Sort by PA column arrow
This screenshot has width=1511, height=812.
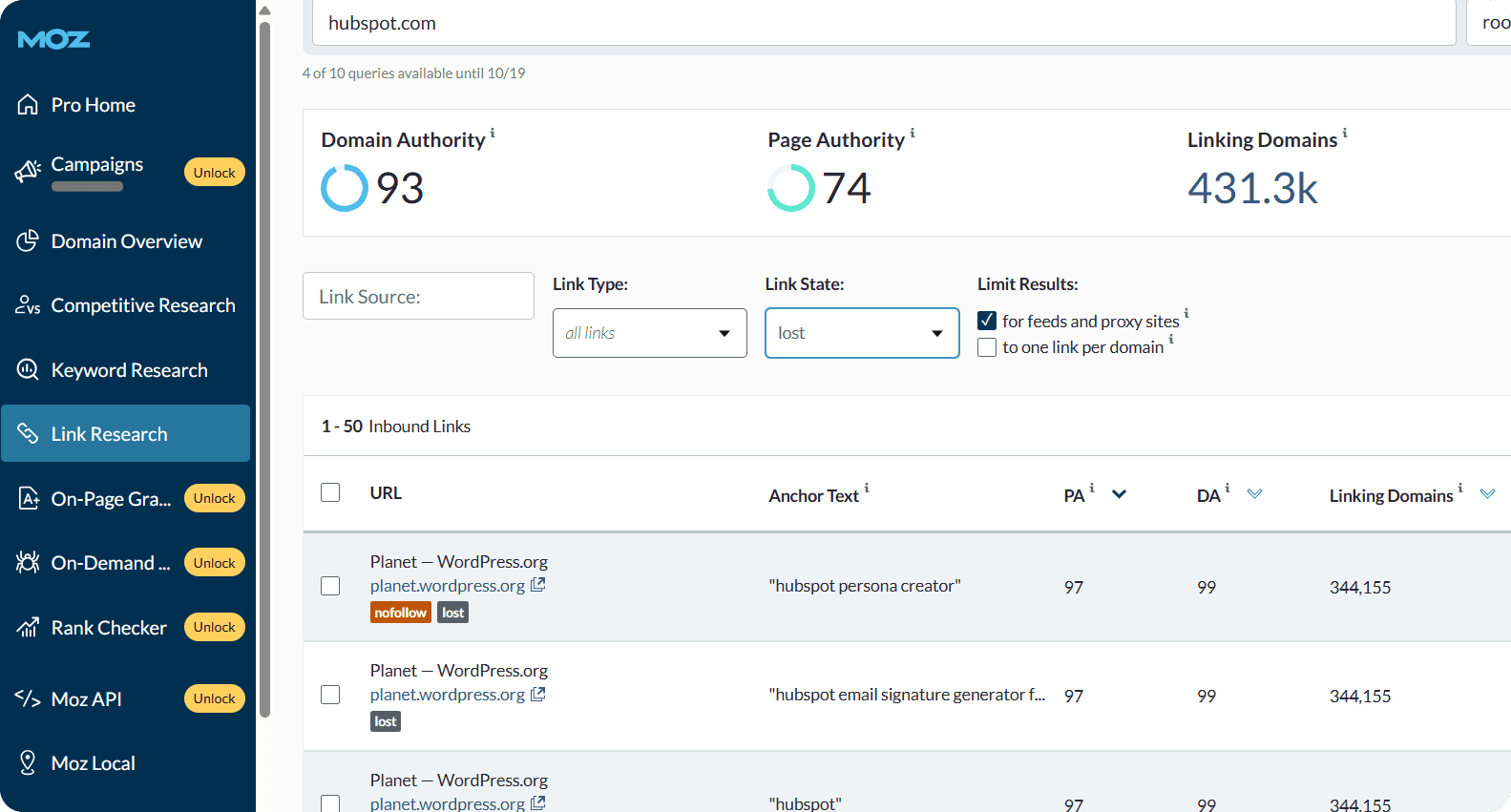[1120, 494]
